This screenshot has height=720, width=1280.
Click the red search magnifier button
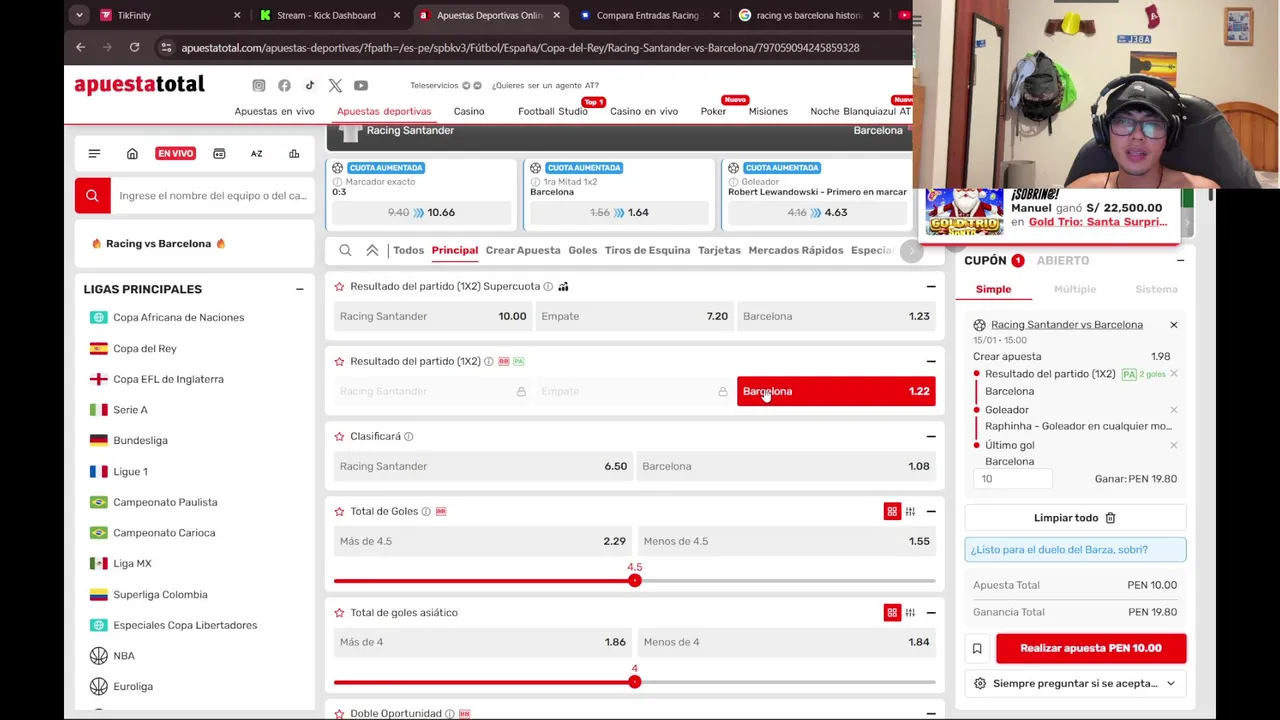92,195
